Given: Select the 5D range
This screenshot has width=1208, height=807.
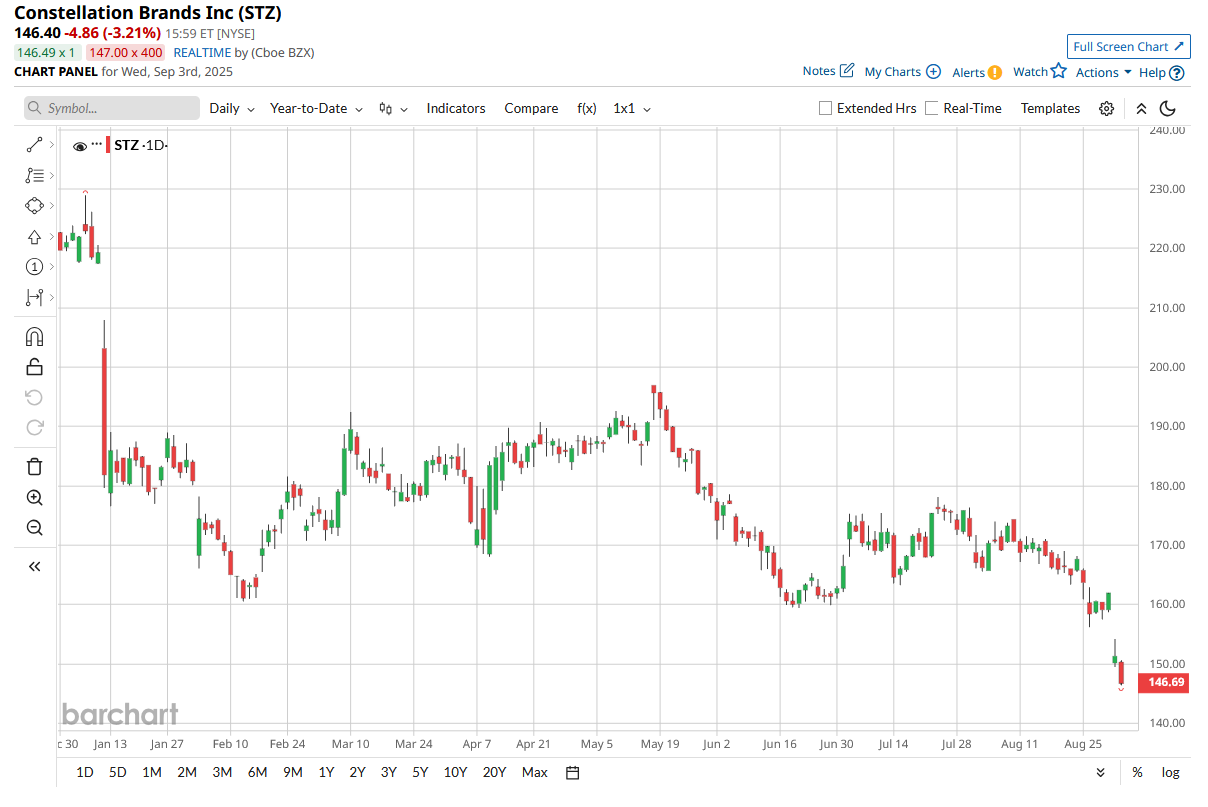Looking at the screenshot, I should click(118, 772).
